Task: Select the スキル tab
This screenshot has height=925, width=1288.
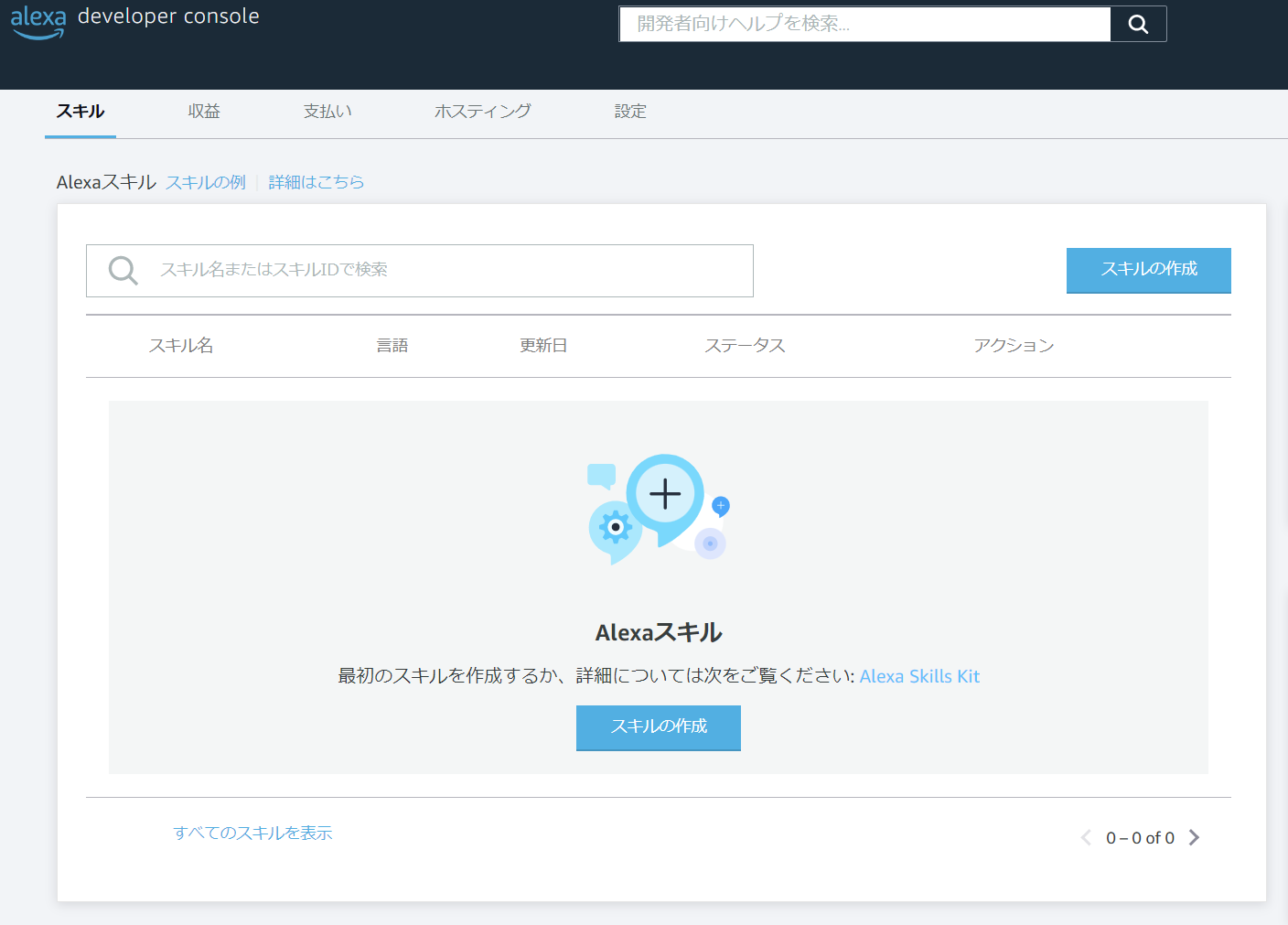Action: 80,112
